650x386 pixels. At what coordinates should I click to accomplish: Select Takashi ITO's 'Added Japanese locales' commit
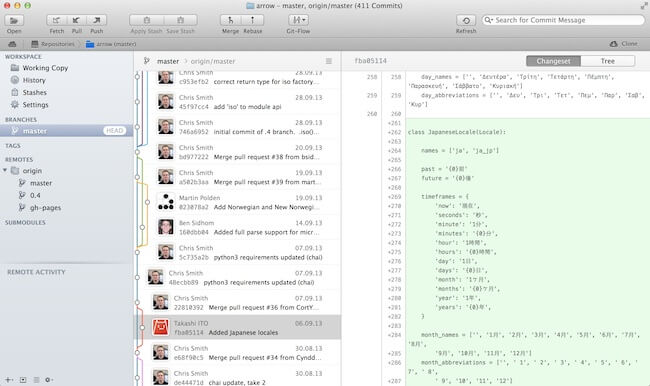(238, 328)
